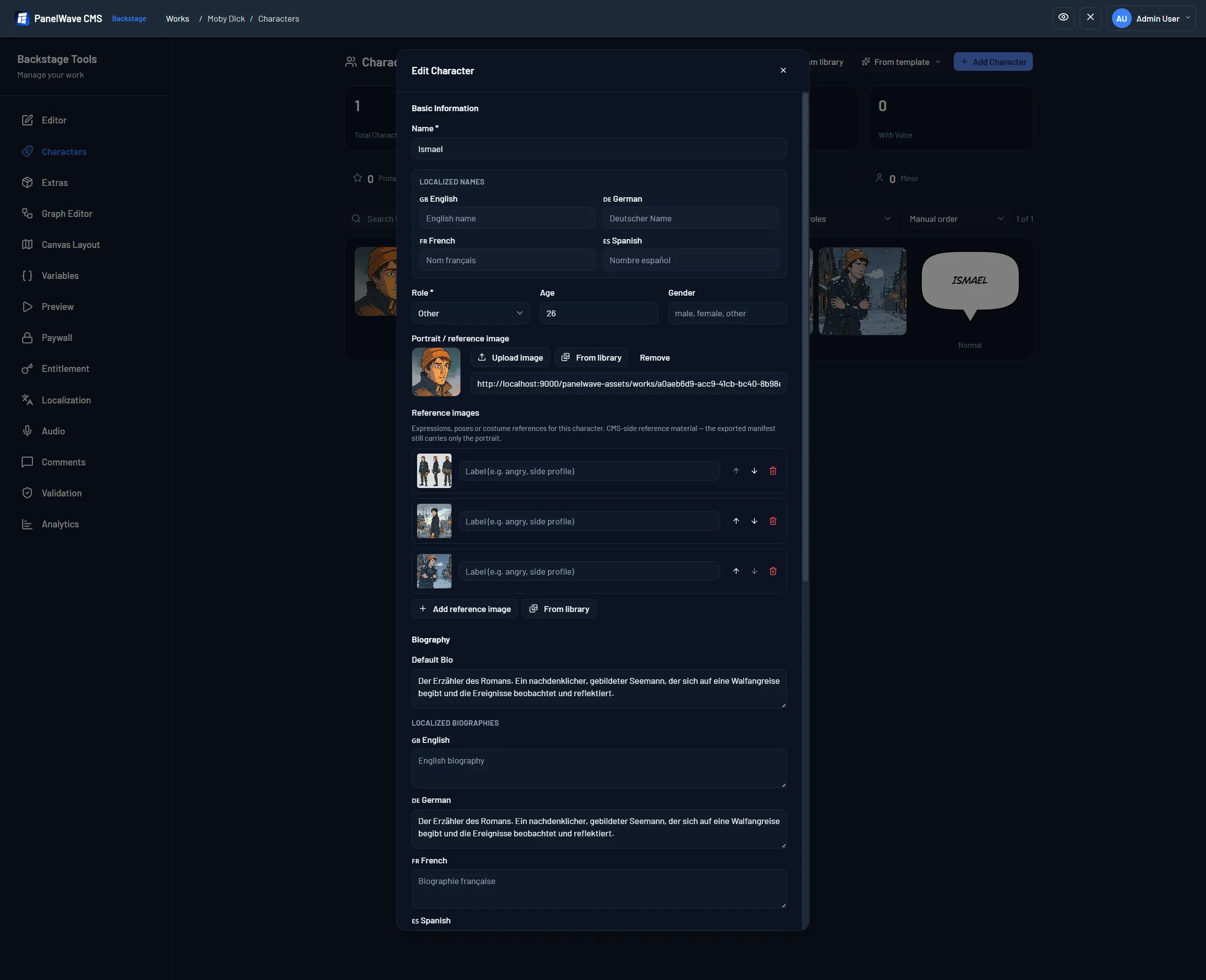This screenshot has height=980, width=1206.
Task: Open Variables in sidebar
Action: (86, 276)
